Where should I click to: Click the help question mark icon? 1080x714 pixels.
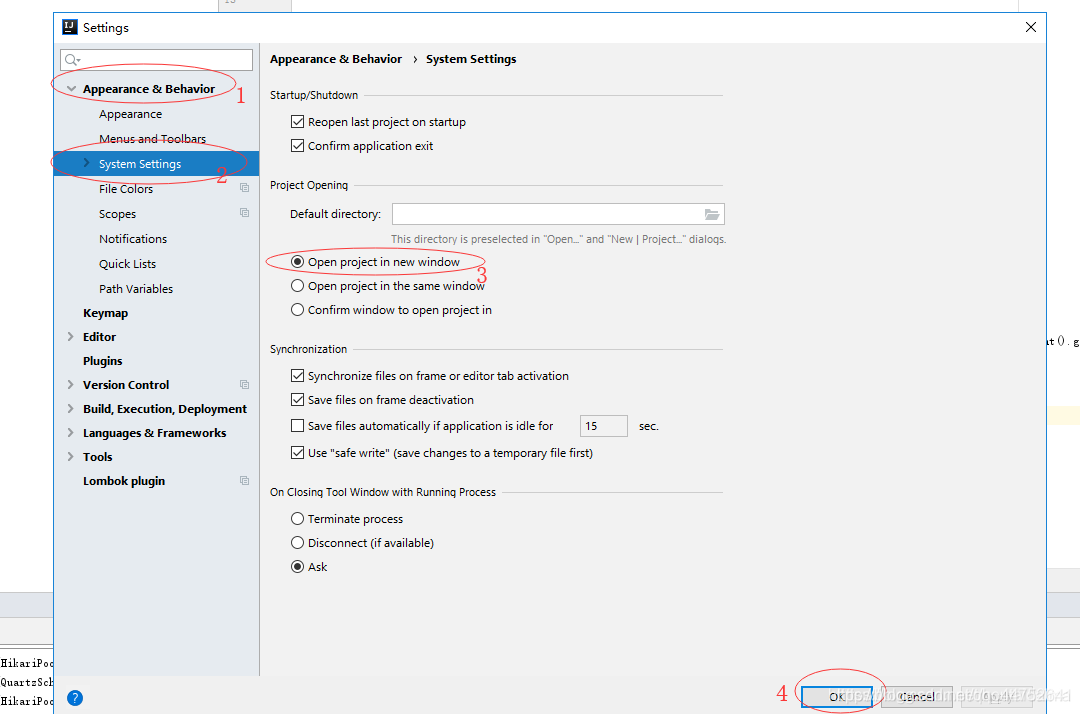[x=75, y=698]
